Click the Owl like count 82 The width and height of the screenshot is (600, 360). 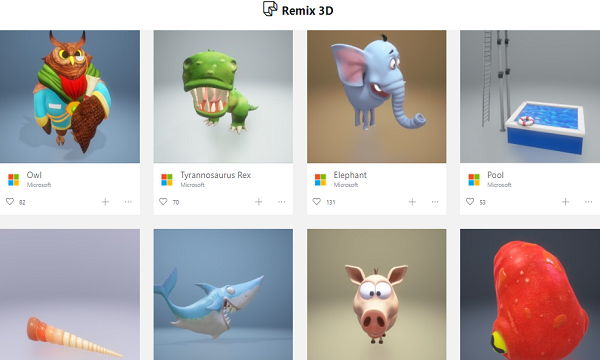[22, 202]
